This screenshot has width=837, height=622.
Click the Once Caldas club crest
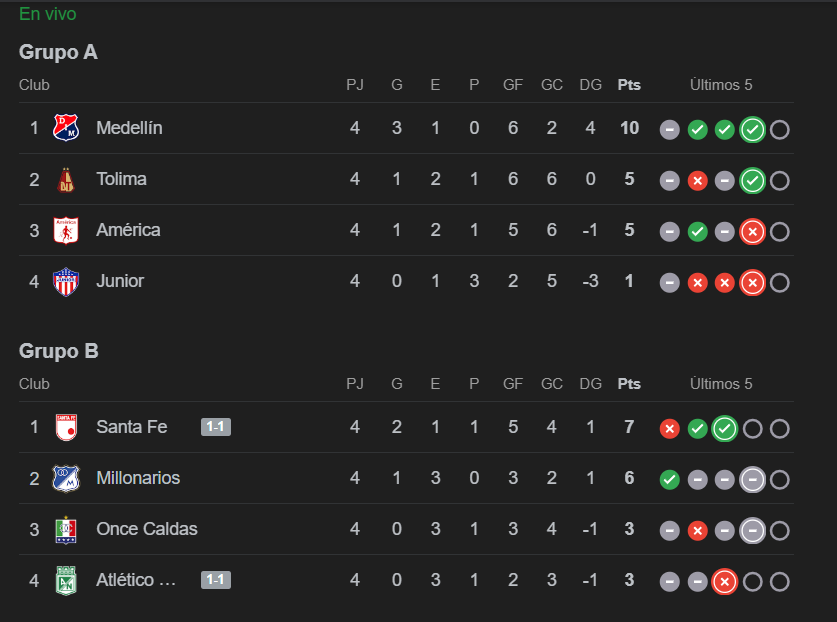click(66, 529)
